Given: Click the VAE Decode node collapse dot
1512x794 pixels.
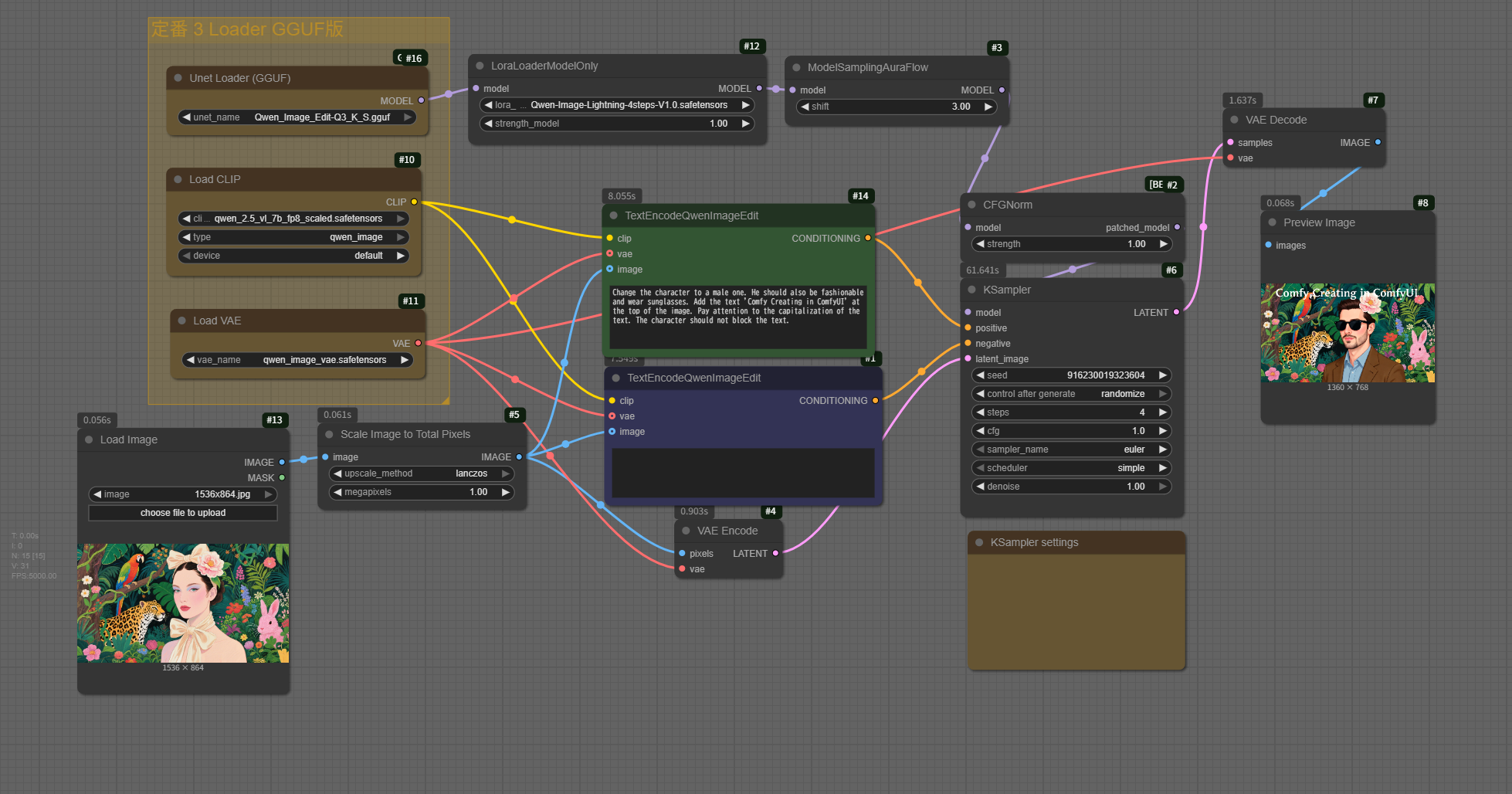Looking at the screenshot, I should pyautogui.click(x=1234, y=120).
